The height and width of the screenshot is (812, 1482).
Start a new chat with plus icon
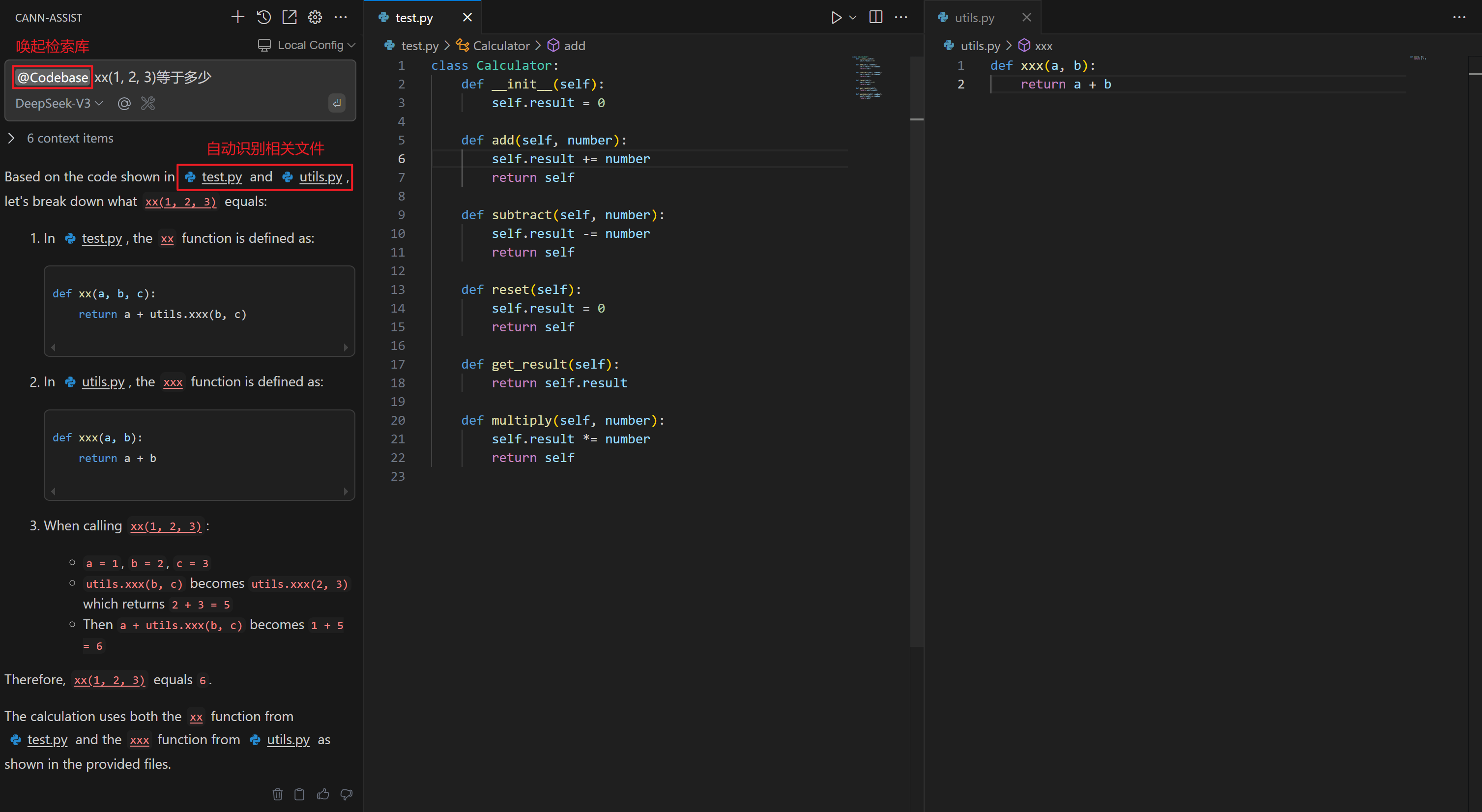click(x=237, y=17)
